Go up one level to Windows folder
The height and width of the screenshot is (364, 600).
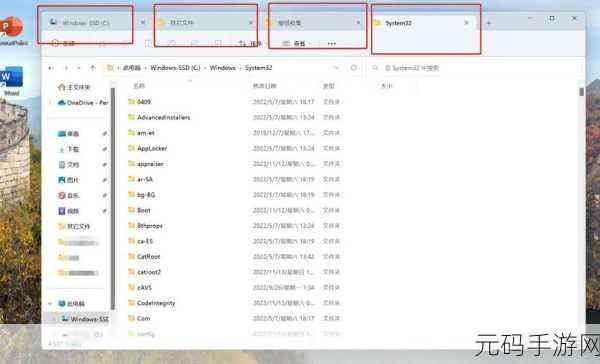tap(93, 68)
